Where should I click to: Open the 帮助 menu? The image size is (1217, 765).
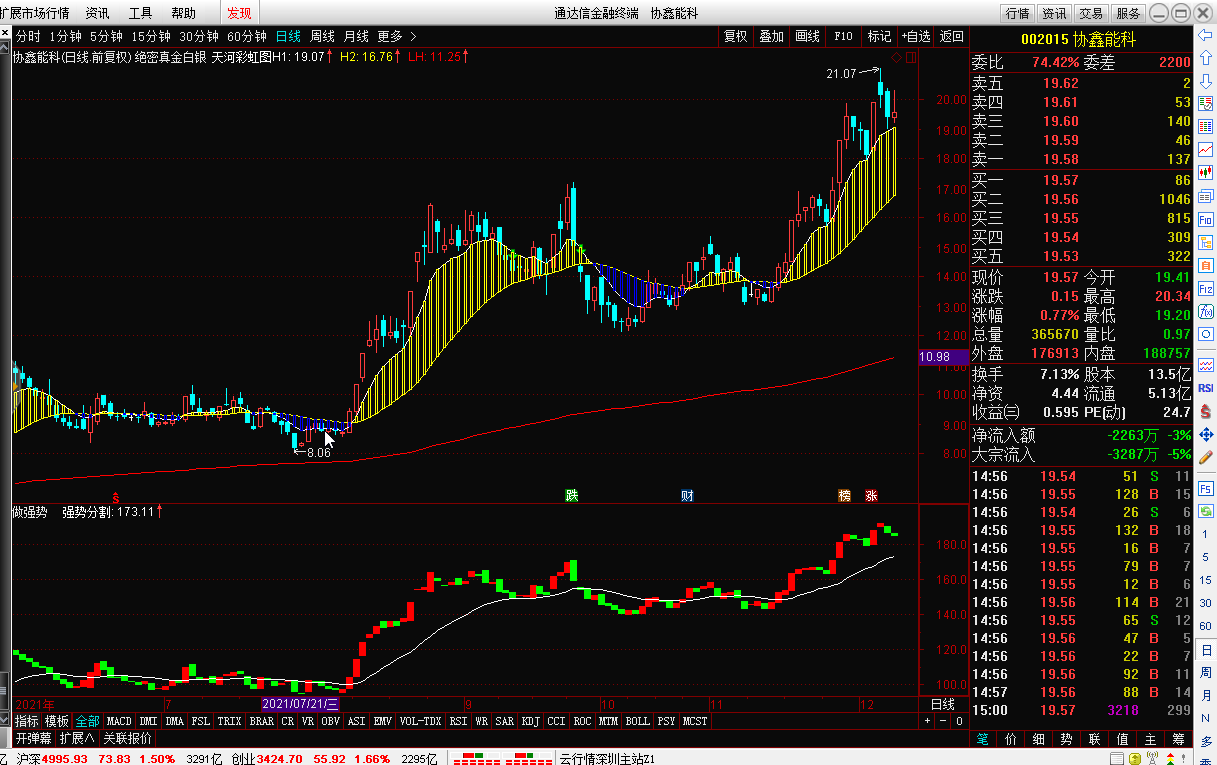pos(183,13)
